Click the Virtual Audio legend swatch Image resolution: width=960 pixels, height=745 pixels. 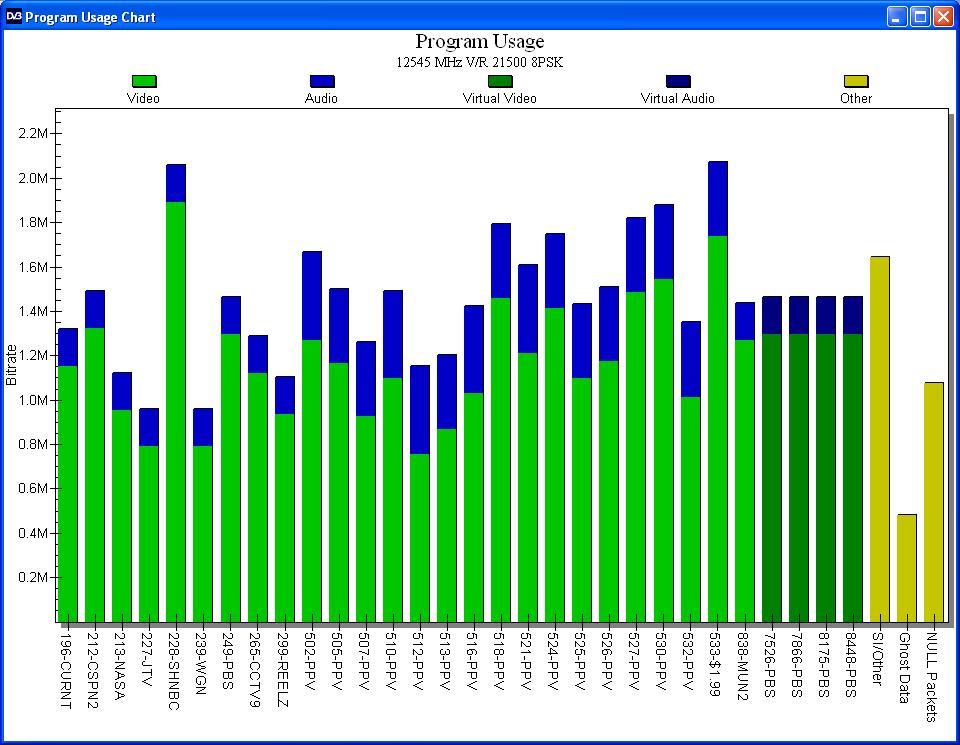tap(678, 81)
